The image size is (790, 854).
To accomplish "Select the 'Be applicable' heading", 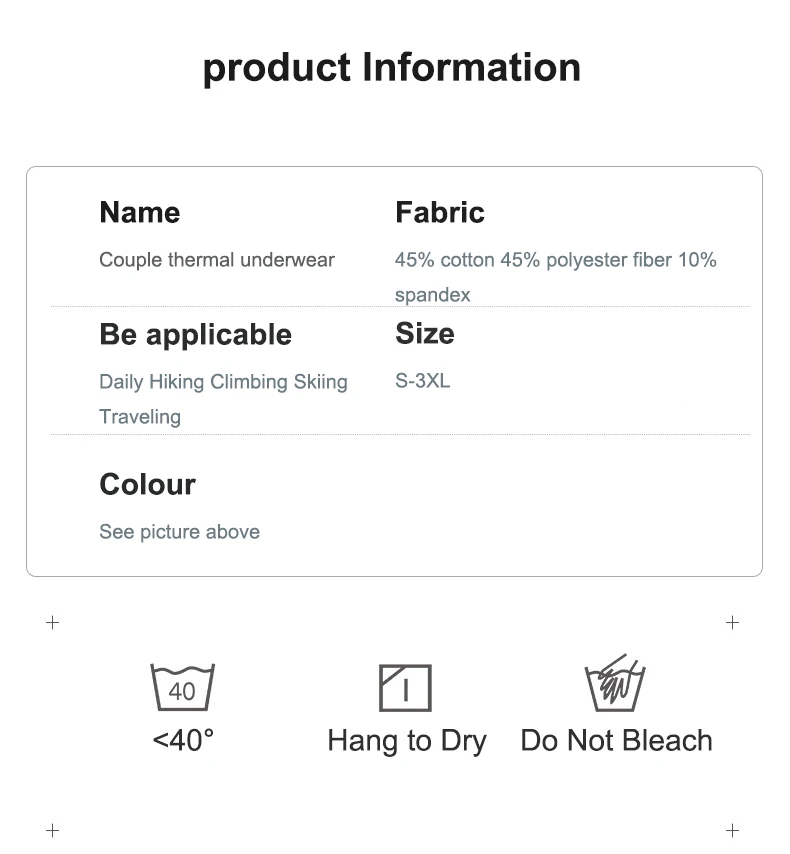I will [x=195, y=334].
